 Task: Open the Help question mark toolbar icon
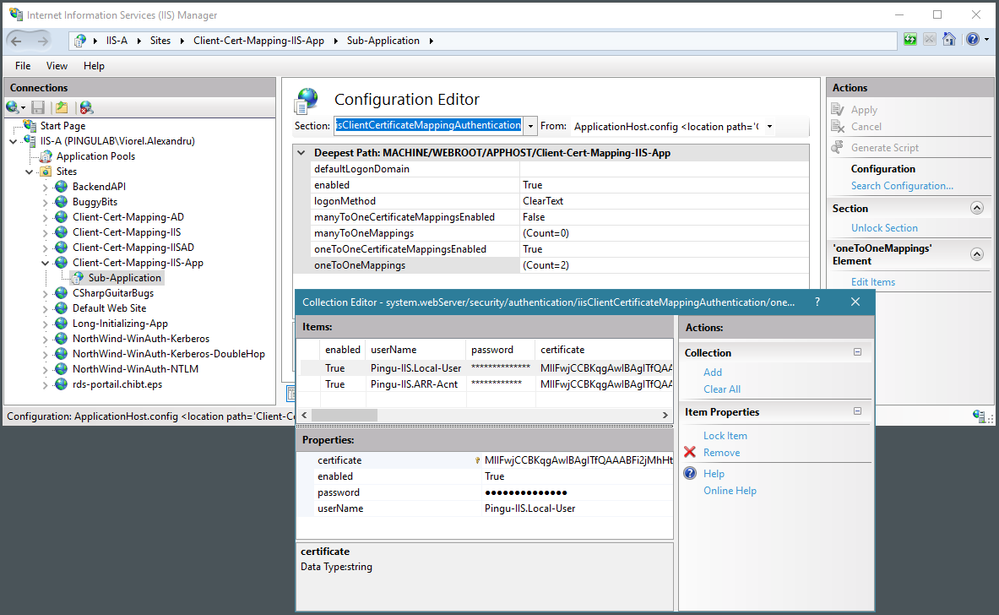point(972,40)
